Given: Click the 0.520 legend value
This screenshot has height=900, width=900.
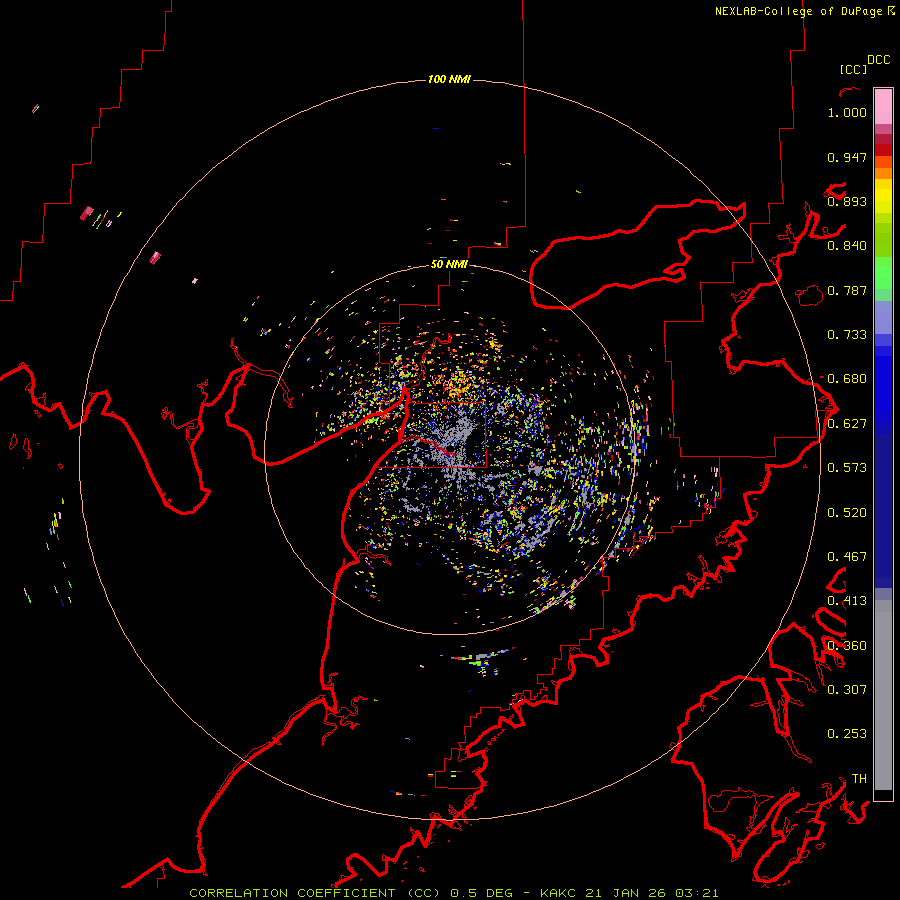Looking at the screenshot, I should point(847,513).
